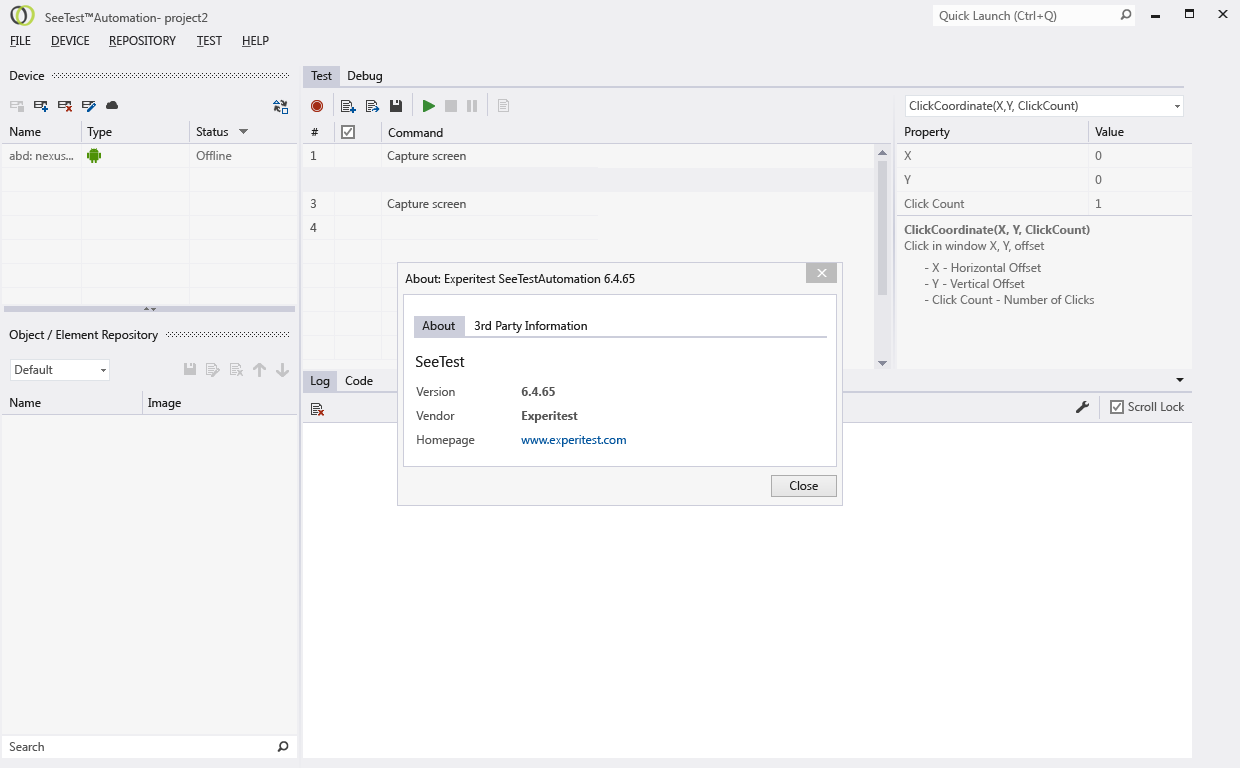Viewport: 1240px width, 768px height.
Task: Click the Status column sort arrow
Action: point(243,132)
